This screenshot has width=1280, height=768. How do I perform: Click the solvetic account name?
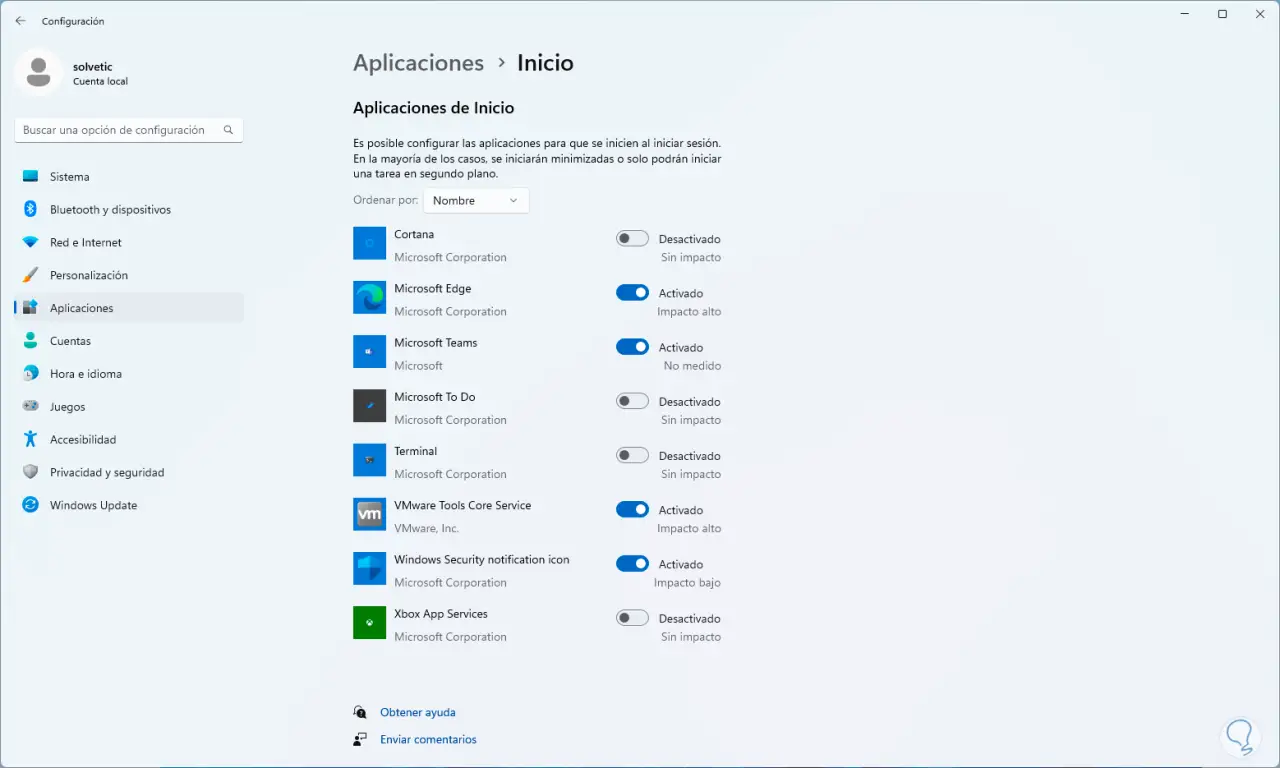pyautogui.click(x=92, y=66)
